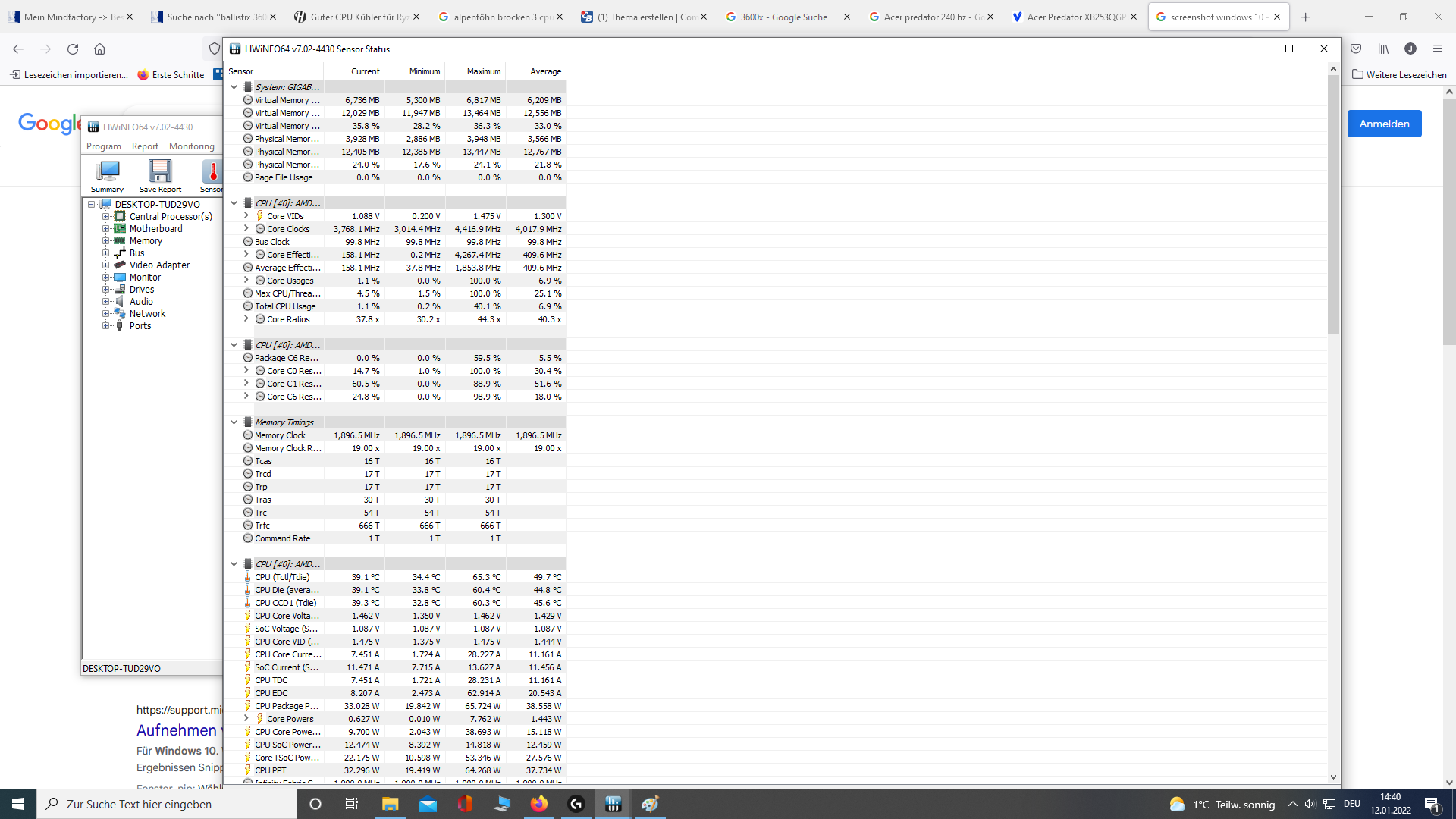Expand Central Processor(s) tree node

106,217
